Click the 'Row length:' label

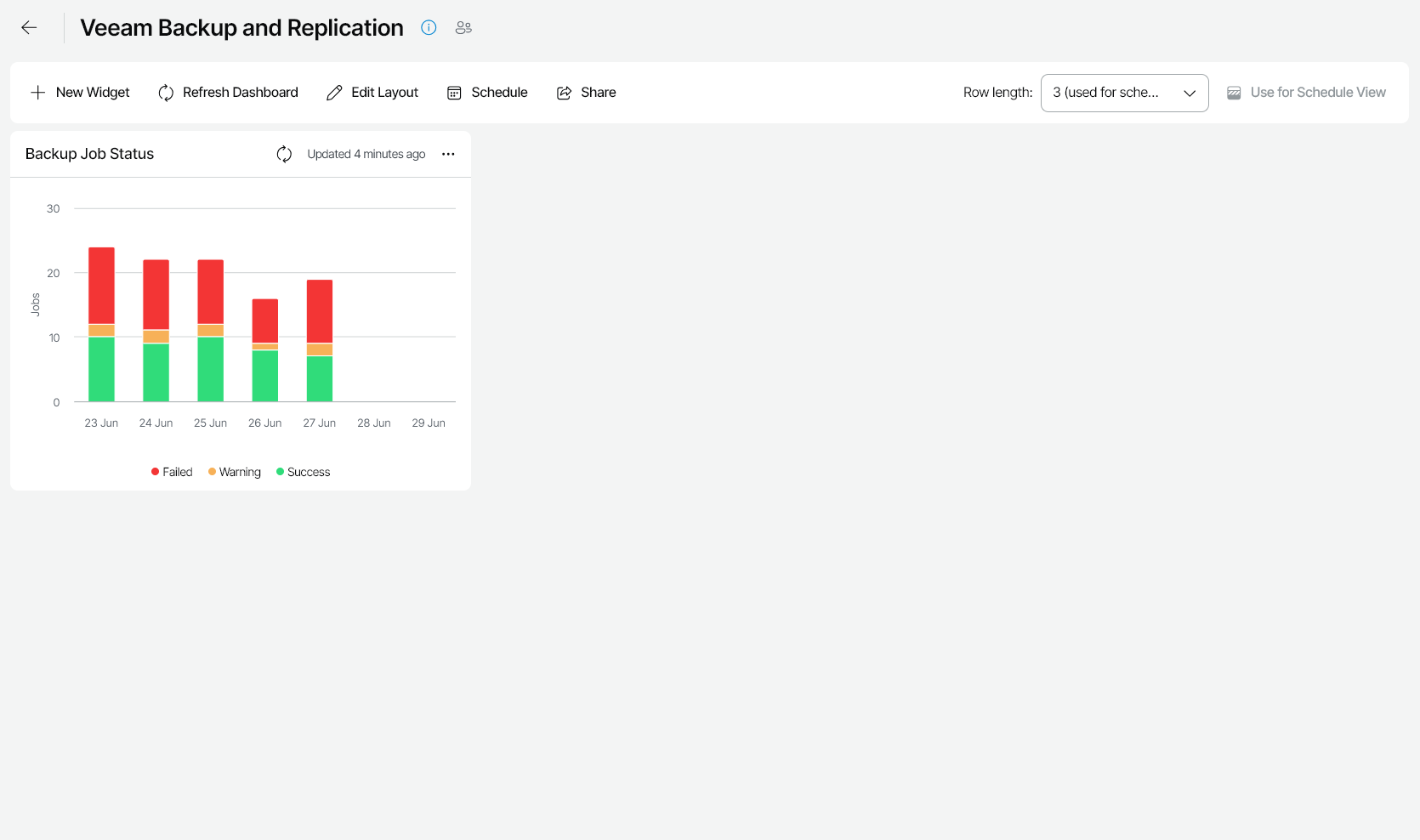(x=997, y=93)
